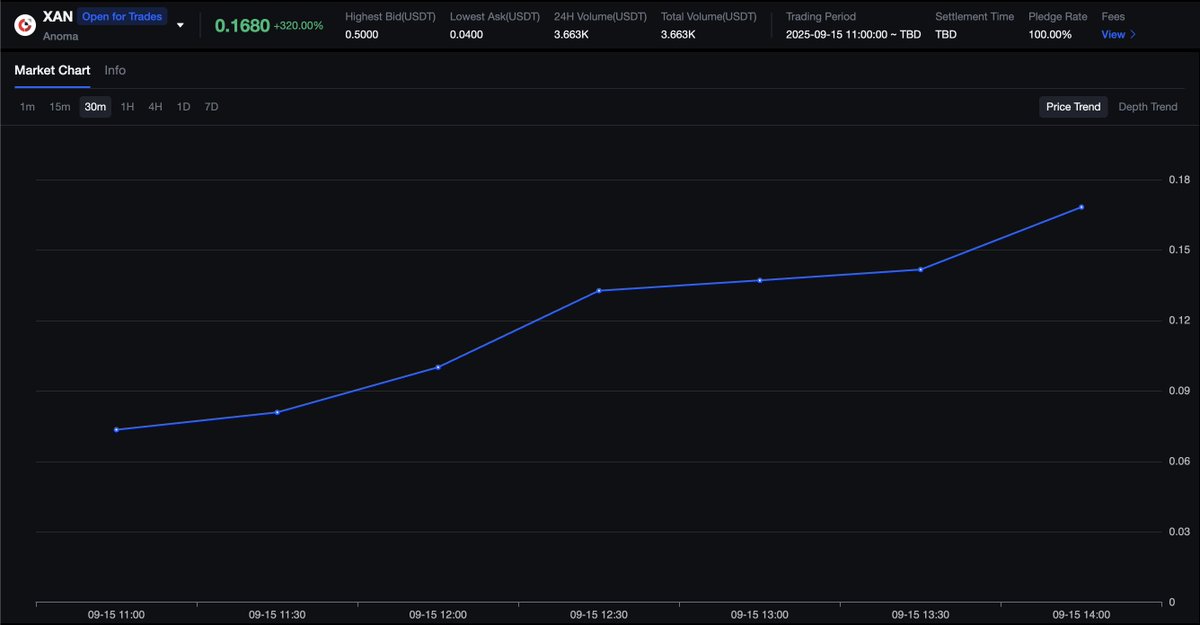Click the Open for Trades badge
The width and height of the screenshot is (1200, 625).
coord(122,16)
